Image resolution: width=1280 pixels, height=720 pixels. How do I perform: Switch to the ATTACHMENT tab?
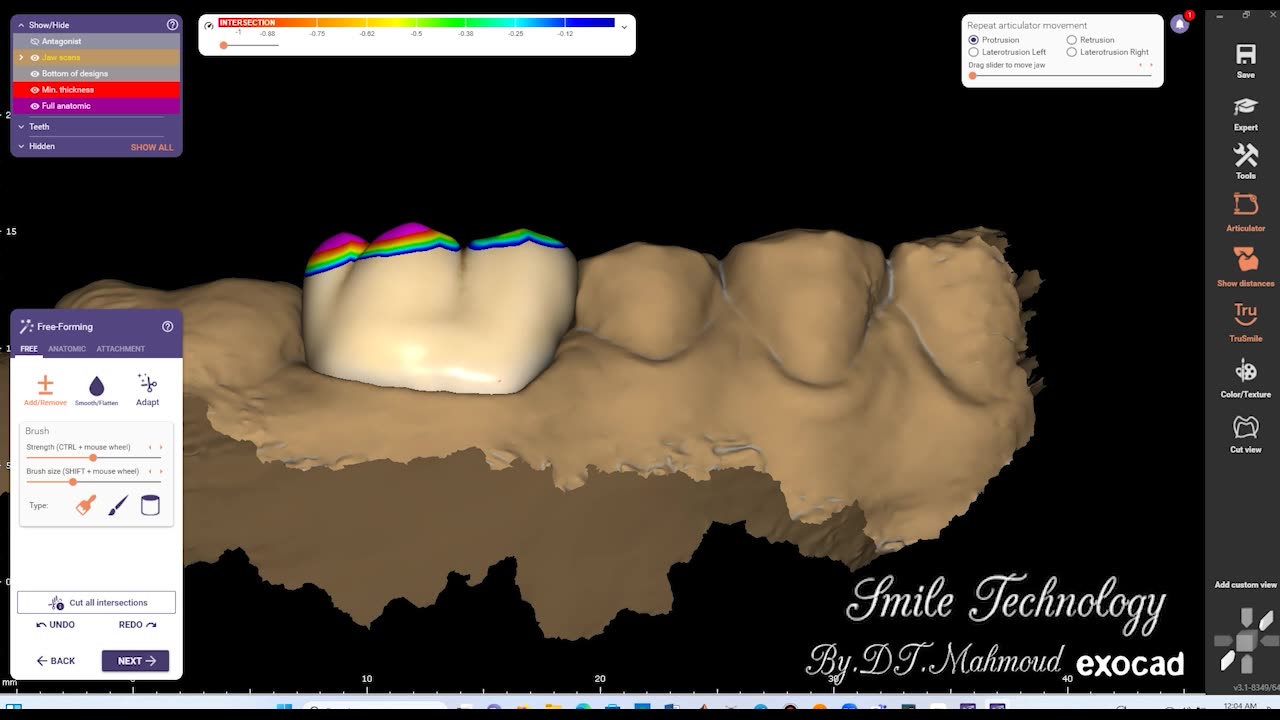click(120, 349)
